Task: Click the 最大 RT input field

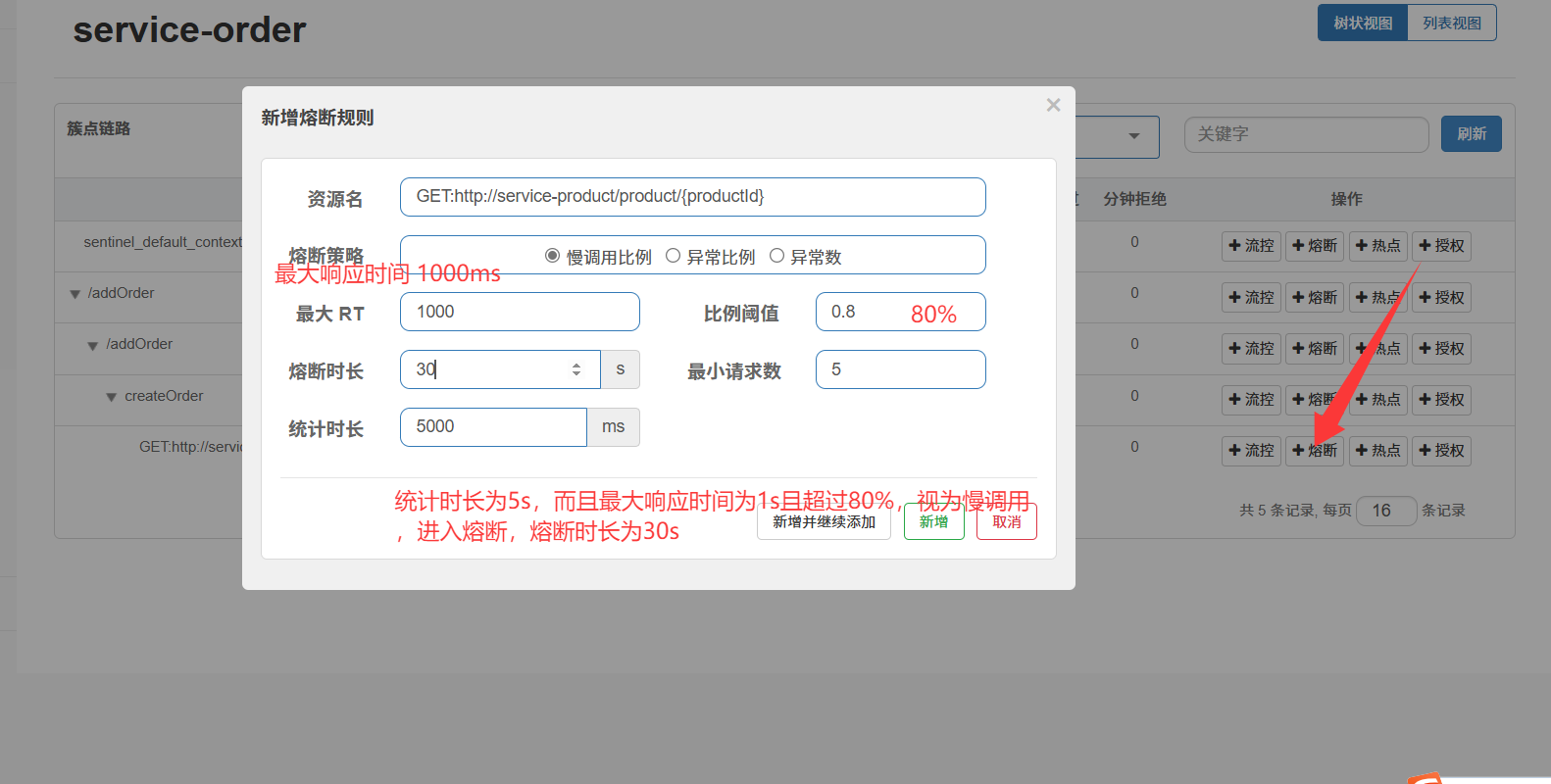Action: 520,312
